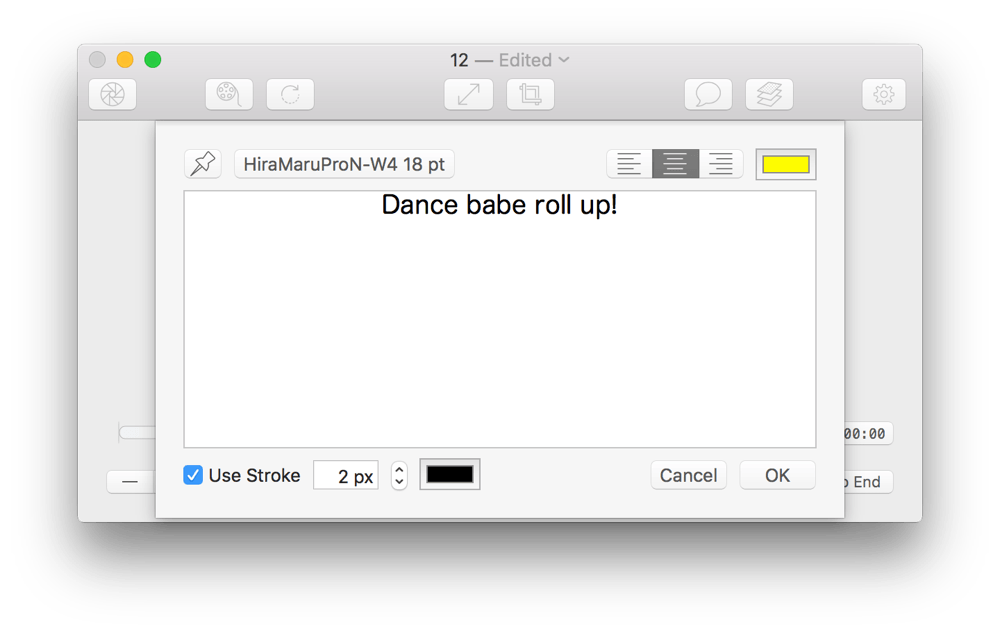The image size is (1000, 633).
Task: Confirm the text with OK
Action: (x=777, y=475)
